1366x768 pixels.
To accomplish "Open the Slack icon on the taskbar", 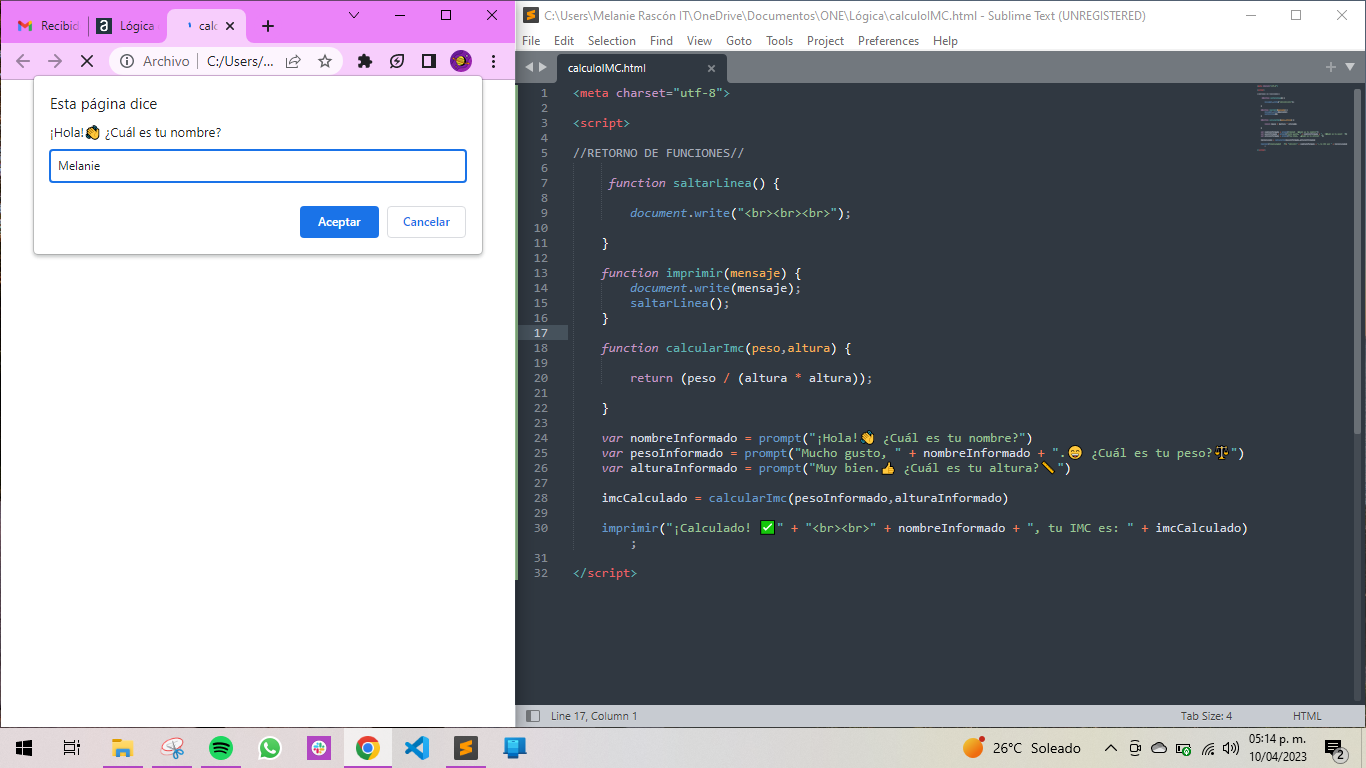I will (x=319, y=747).
